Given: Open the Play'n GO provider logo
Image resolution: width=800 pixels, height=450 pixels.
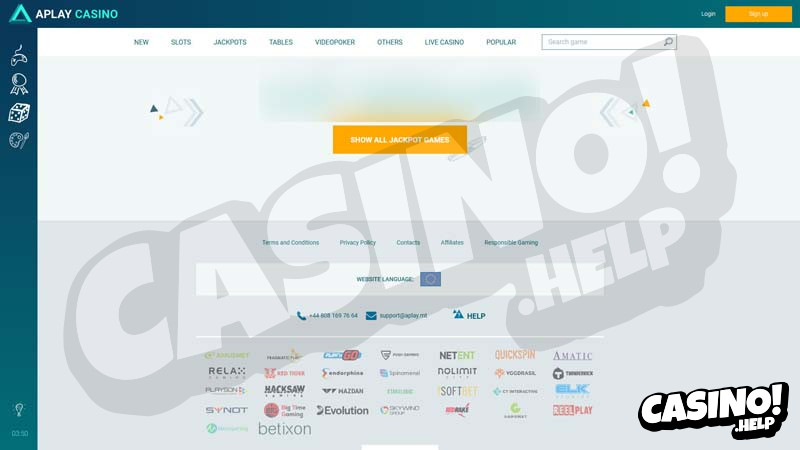Looking at the screenshot, I should [342, 355].
